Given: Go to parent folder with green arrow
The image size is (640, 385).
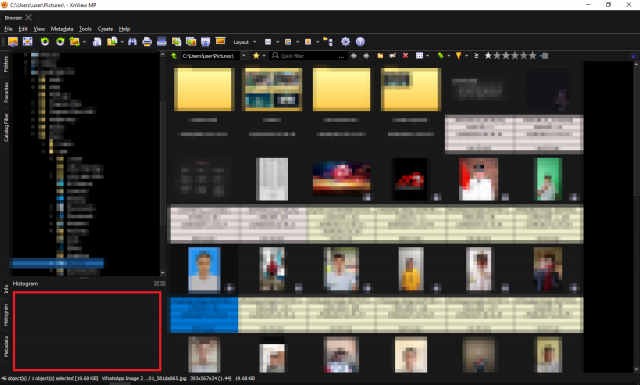Looking at the screenshot, I should point(174,56).
